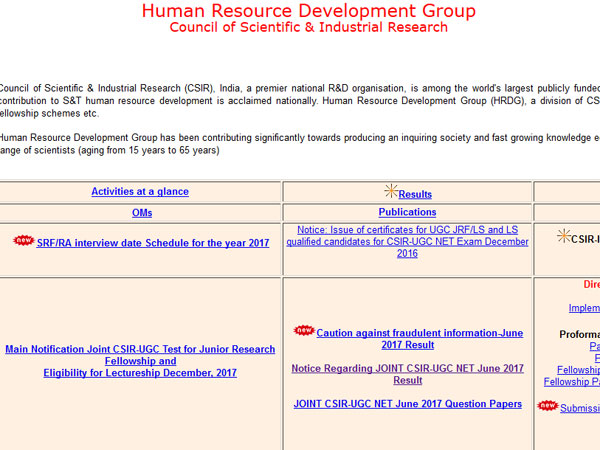Click the partially visible Implem link

tap(583, 309)
